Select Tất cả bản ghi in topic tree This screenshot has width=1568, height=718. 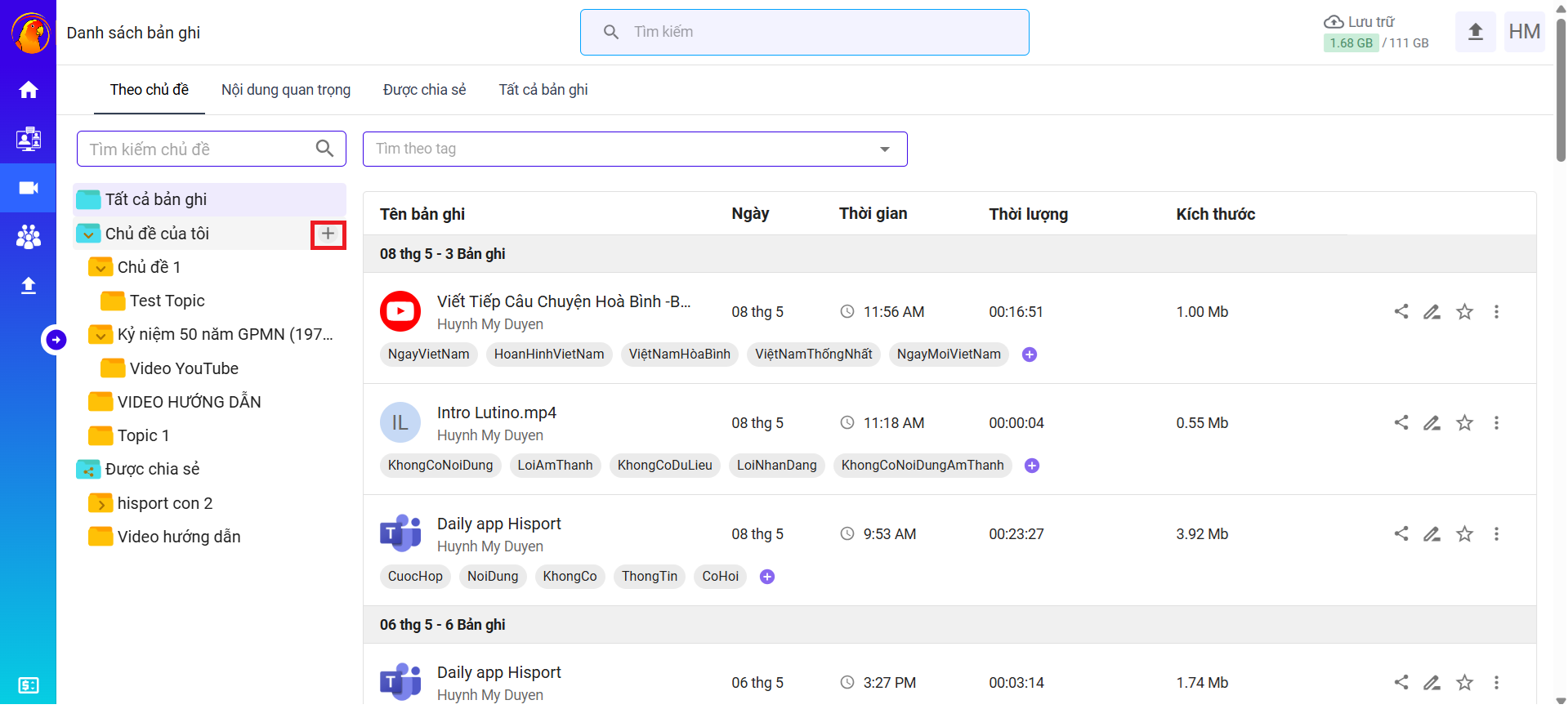[210, 199]
